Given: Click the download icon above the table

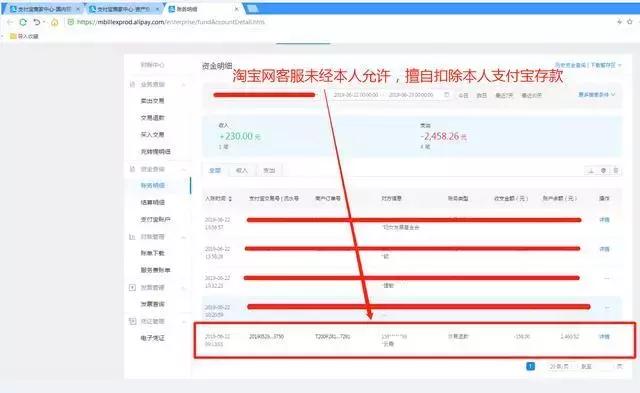Looking at the screenshot, I should coord(591,171).
